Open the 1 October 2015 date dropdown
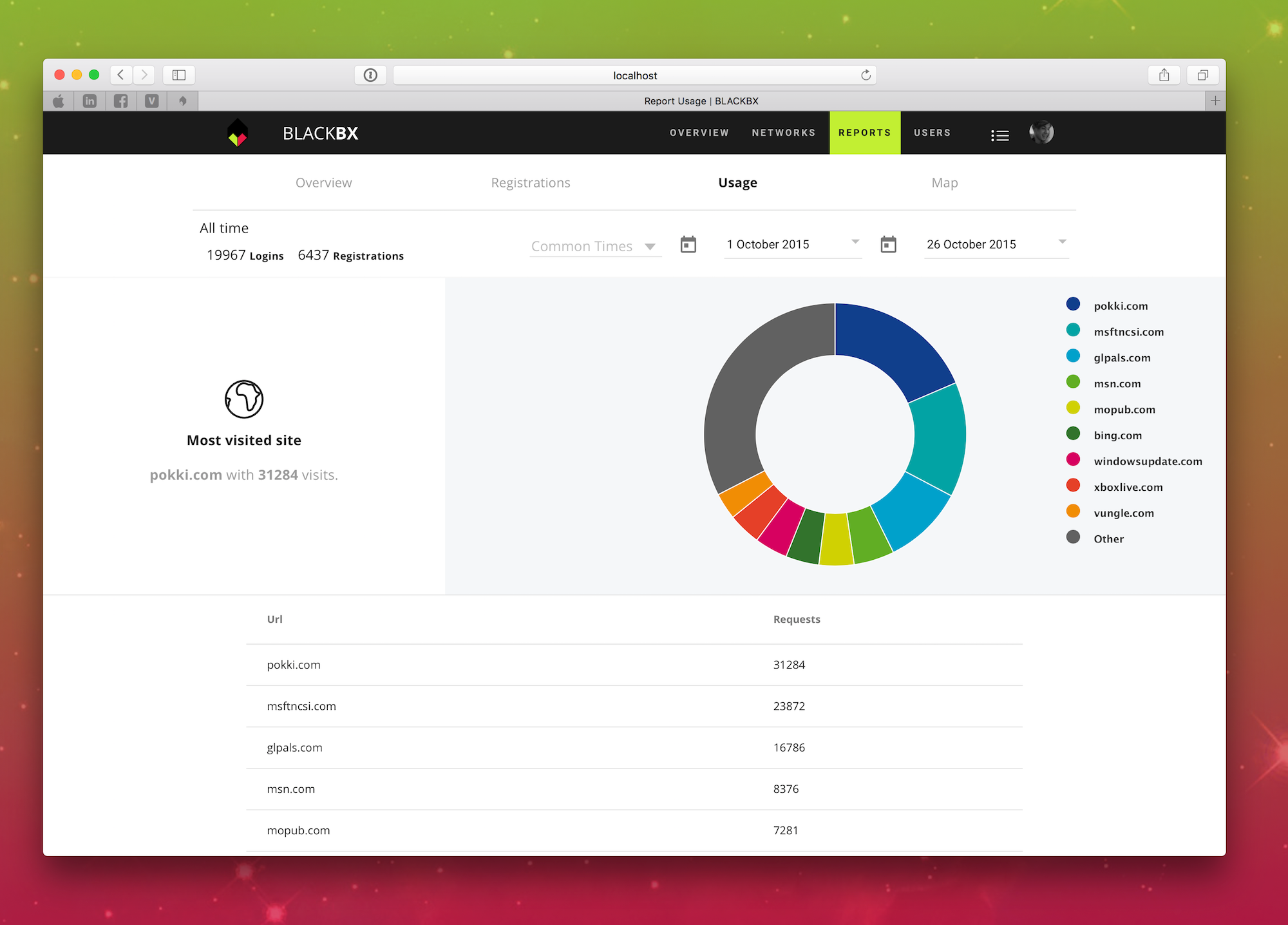This screenshot has height=925, width=1288. [792, 244]
